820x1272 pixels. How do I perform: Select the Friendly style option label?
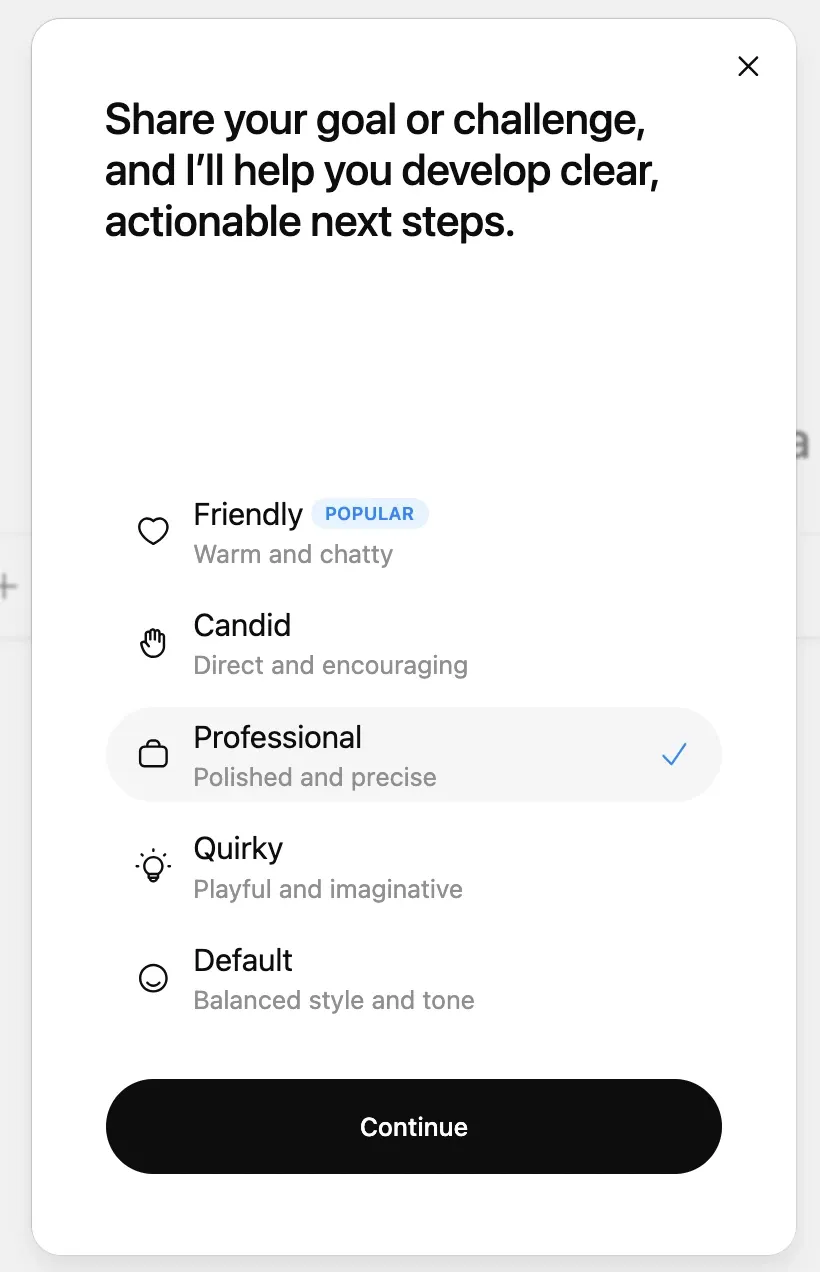pyautogui.click(x=247, y=514)
